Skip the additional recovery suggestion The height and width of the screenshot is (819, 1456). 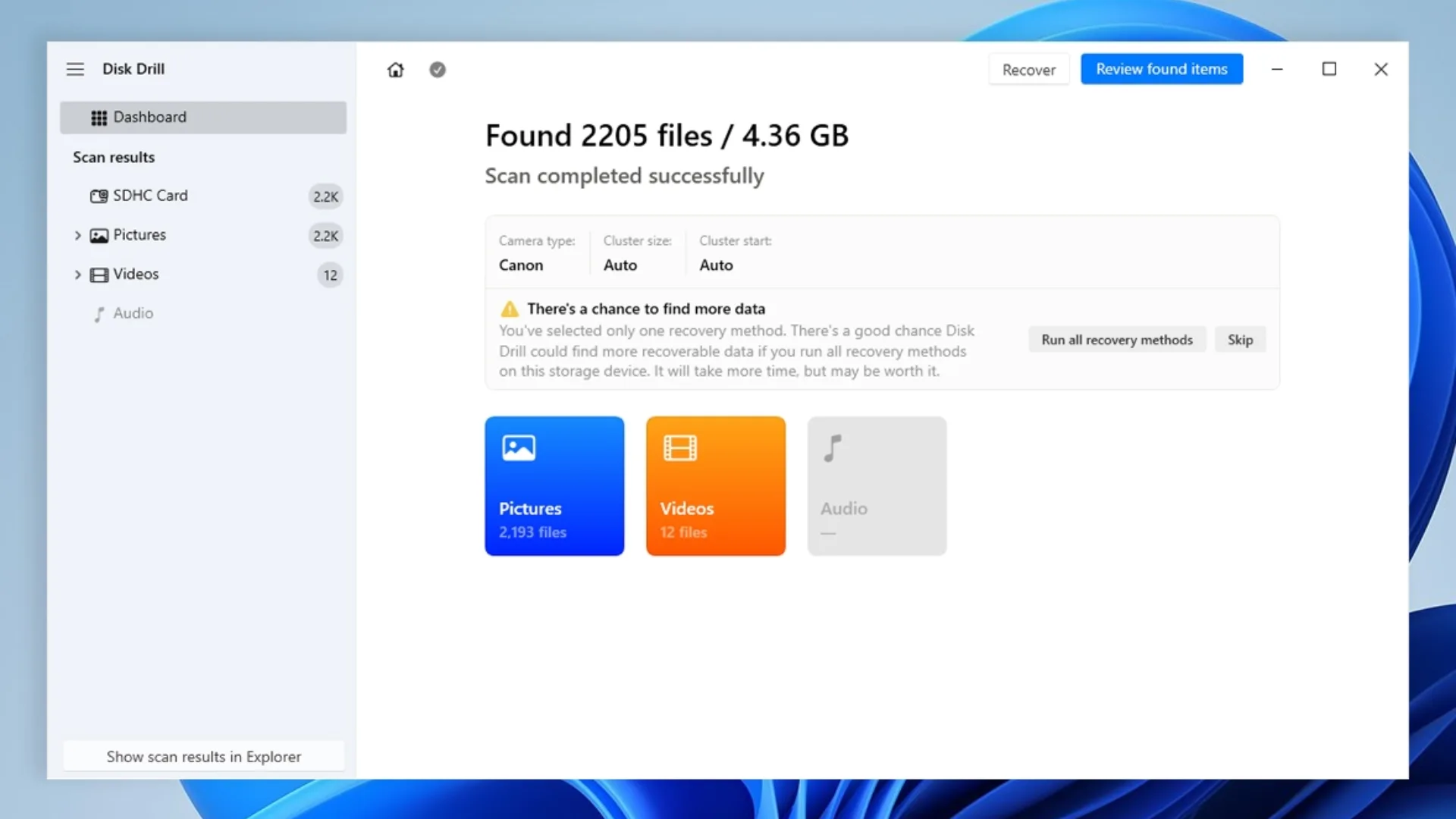tap(1241, 340)
